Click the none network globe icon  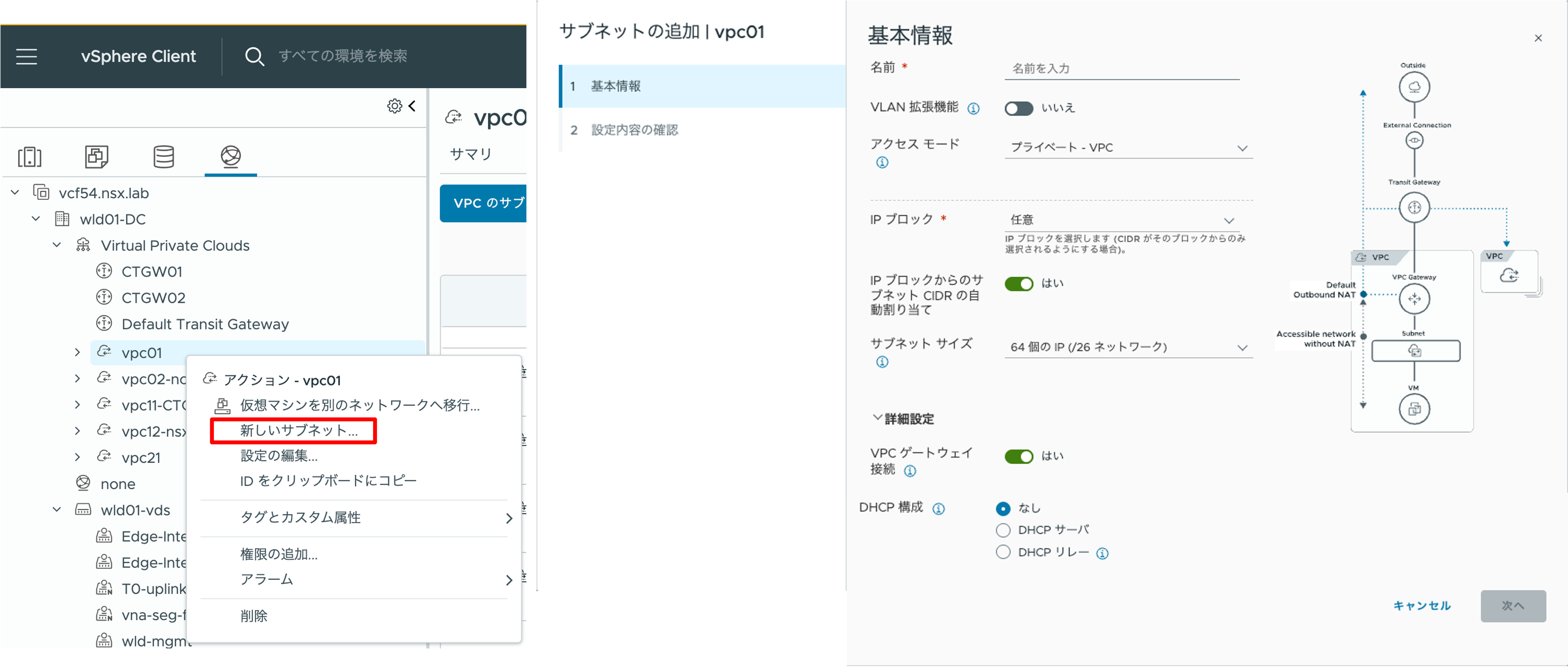tap(83, 483)
